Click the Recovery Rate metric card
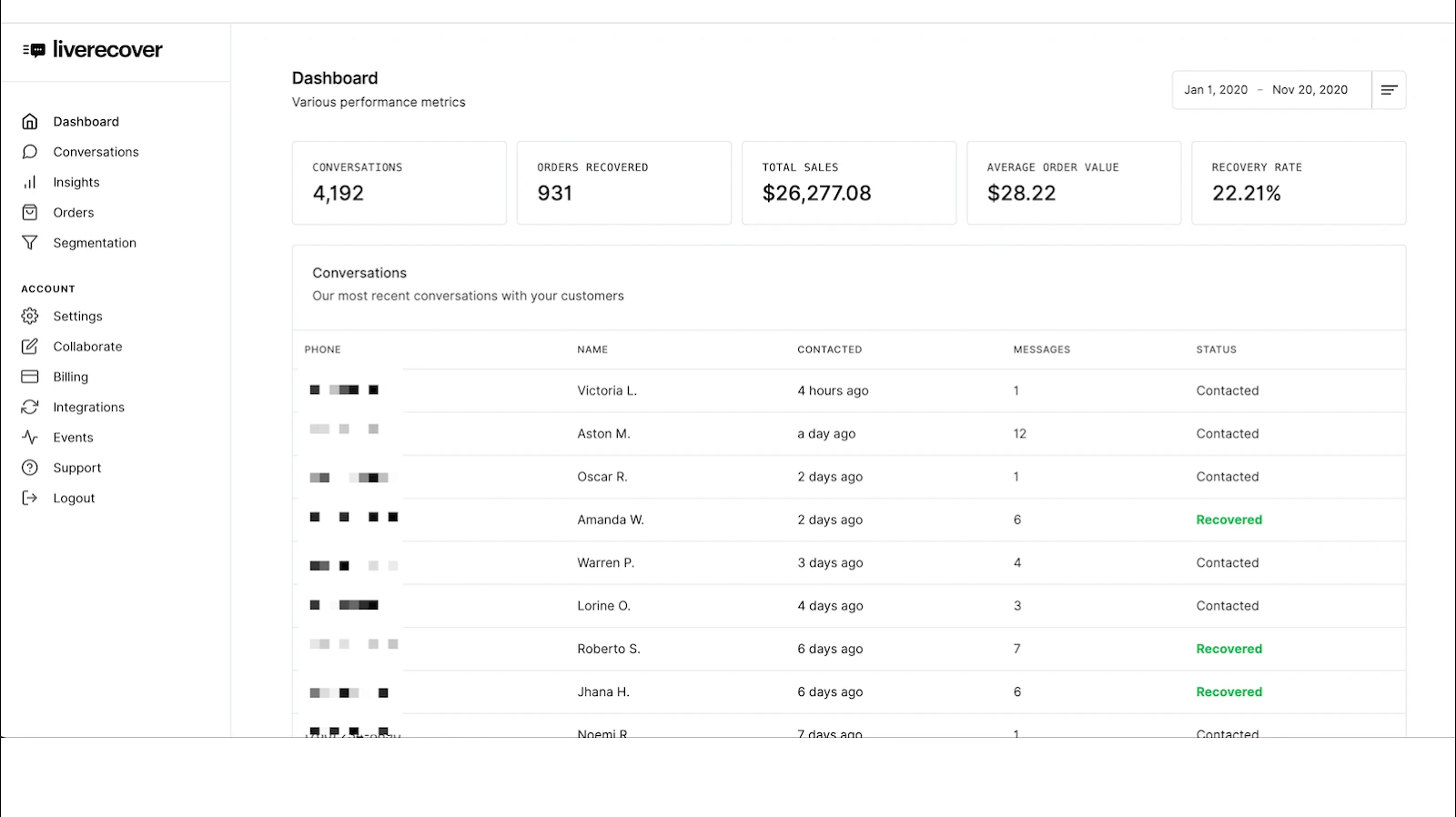The height and width of the screenshot is (817, 1456). click(x=1298, y=182)
